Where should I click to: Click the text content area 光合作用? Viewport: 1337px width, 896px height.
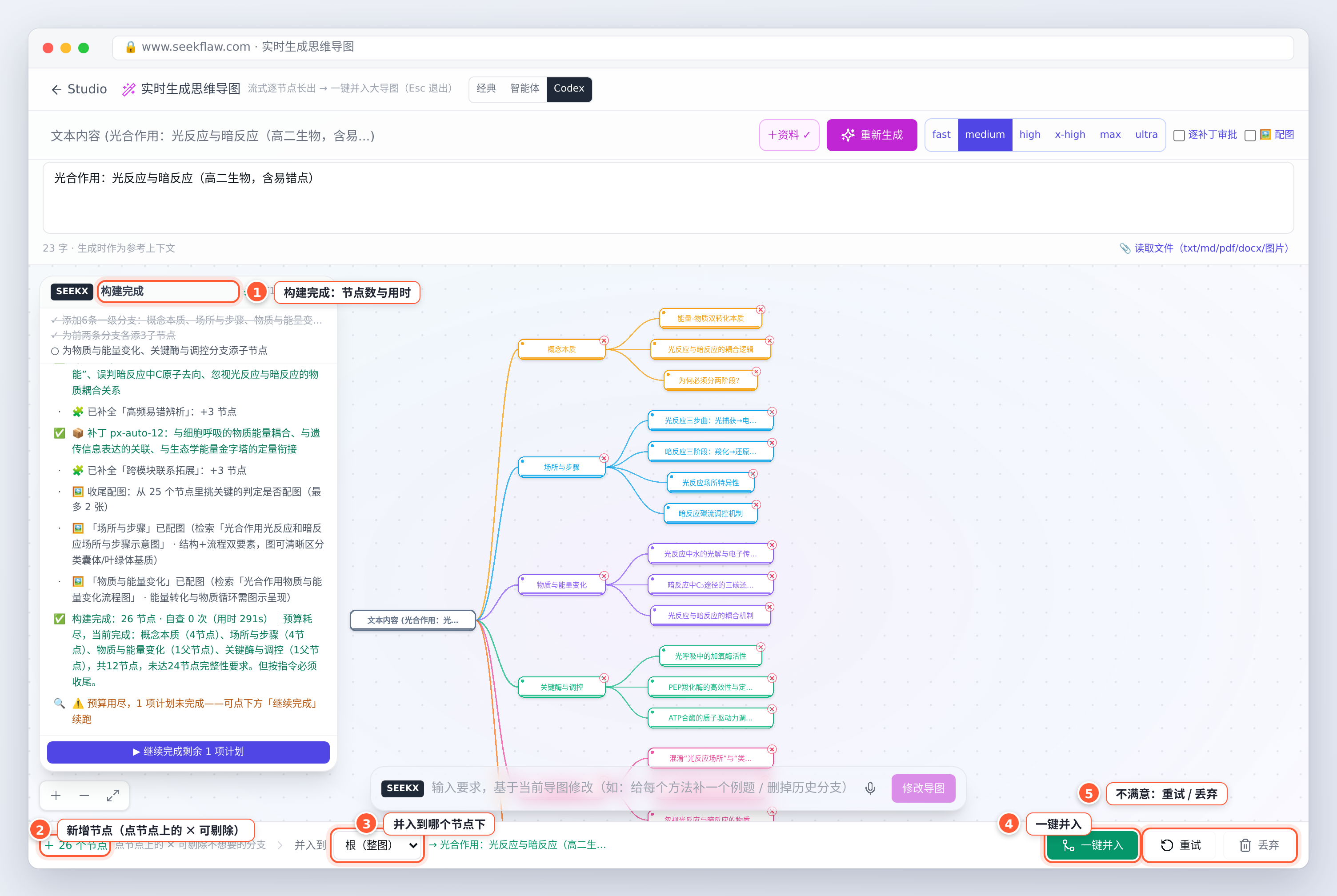tap(668, 198)
